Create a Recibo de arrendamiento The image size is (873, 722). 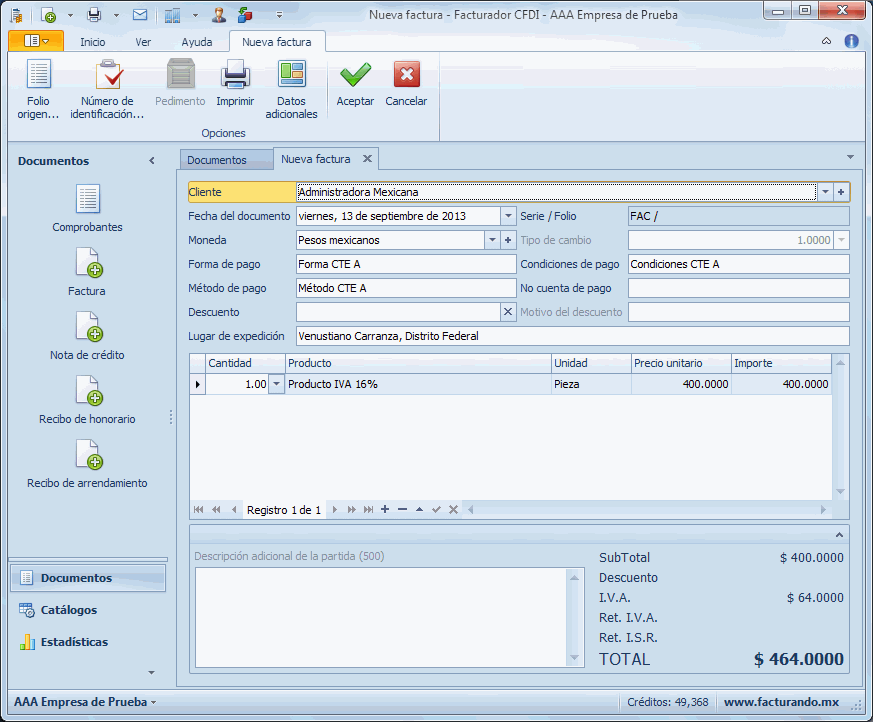pyautogui.click(x=88, y=465)
